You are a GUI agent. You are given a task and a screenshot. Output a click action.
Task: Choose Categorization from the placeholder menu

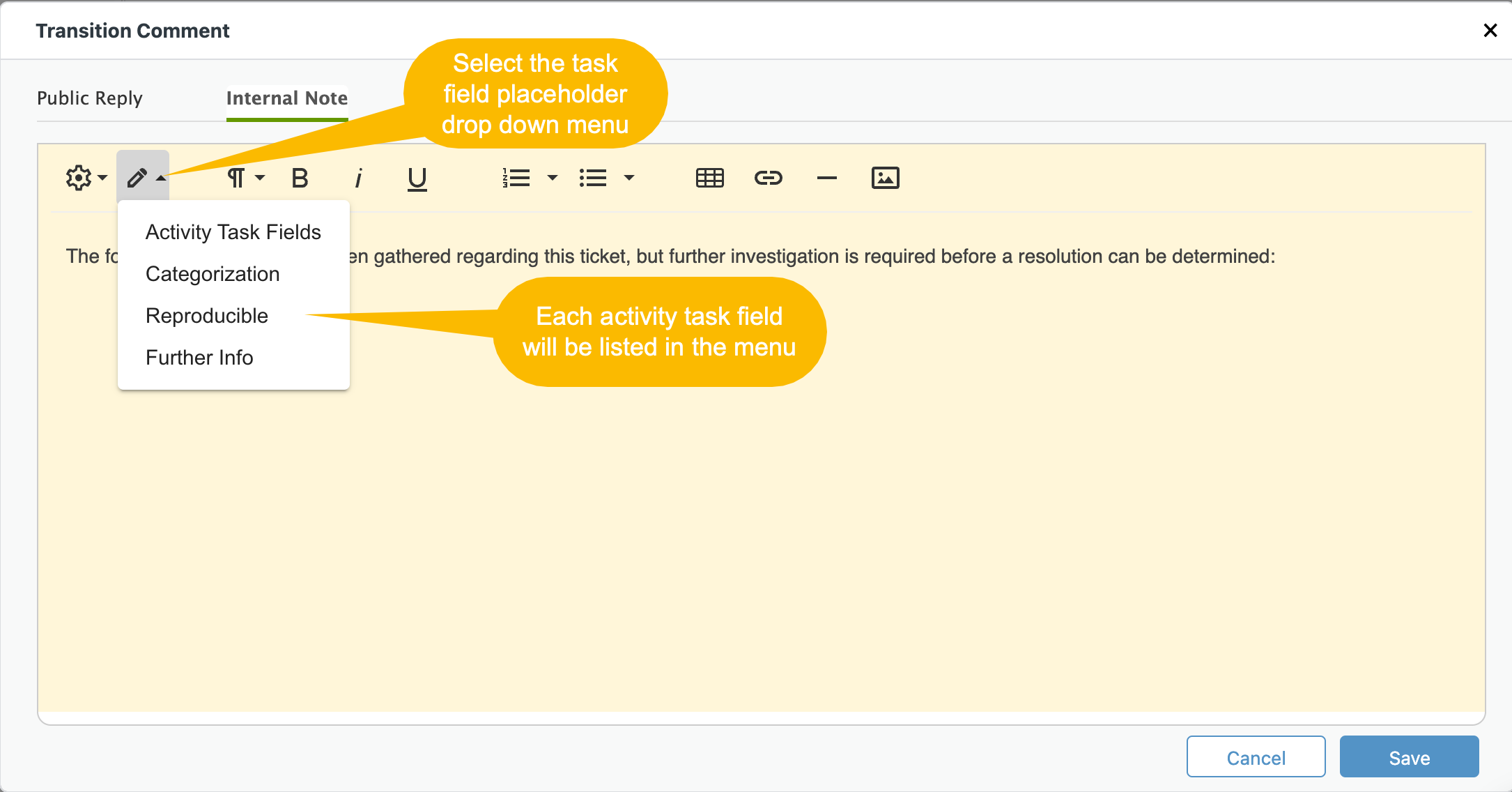233,274
